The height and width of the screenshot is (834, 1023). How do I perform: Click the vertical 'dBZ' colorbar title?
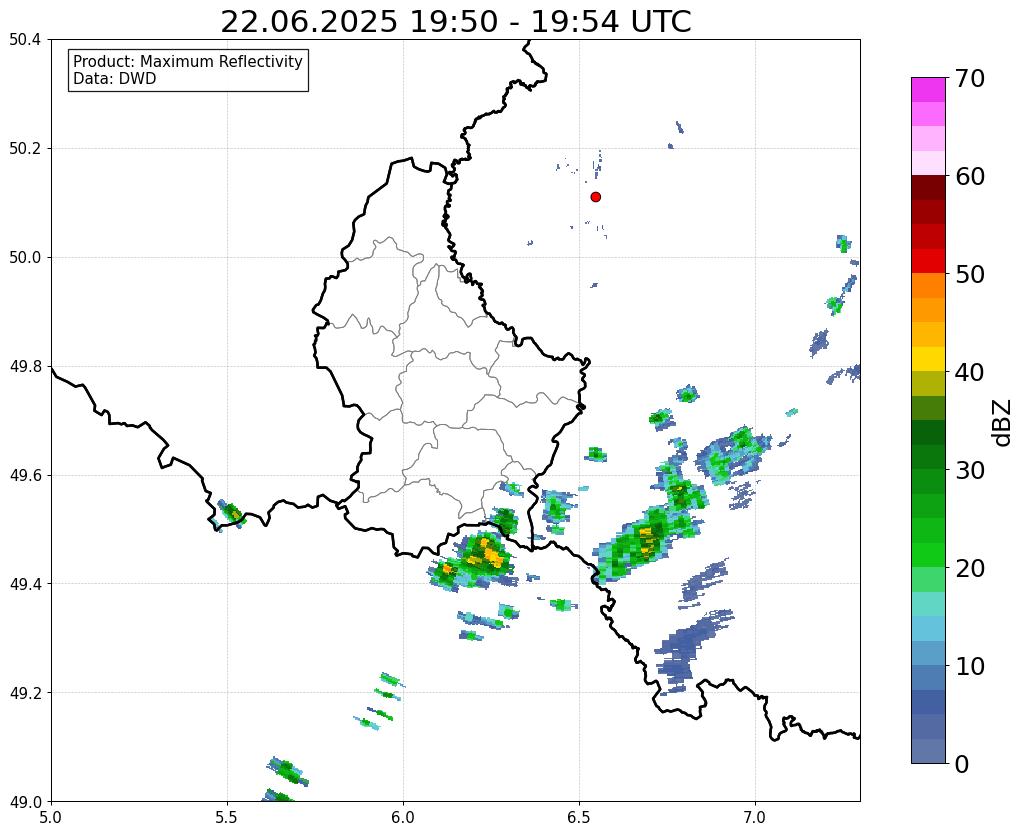click(x=1003, y=423)
